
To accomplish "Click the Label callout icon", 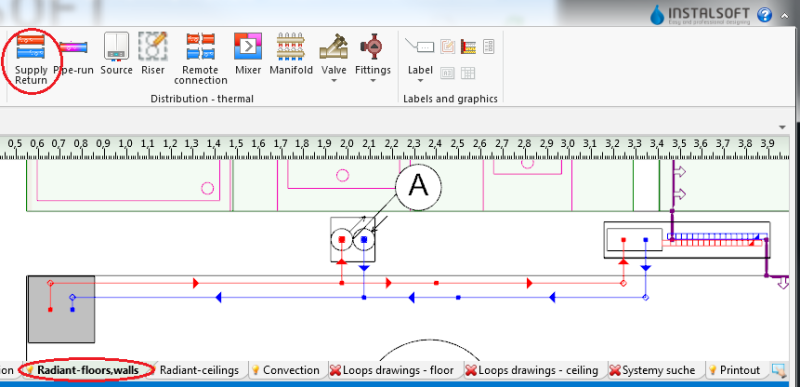I will (419, 47).
